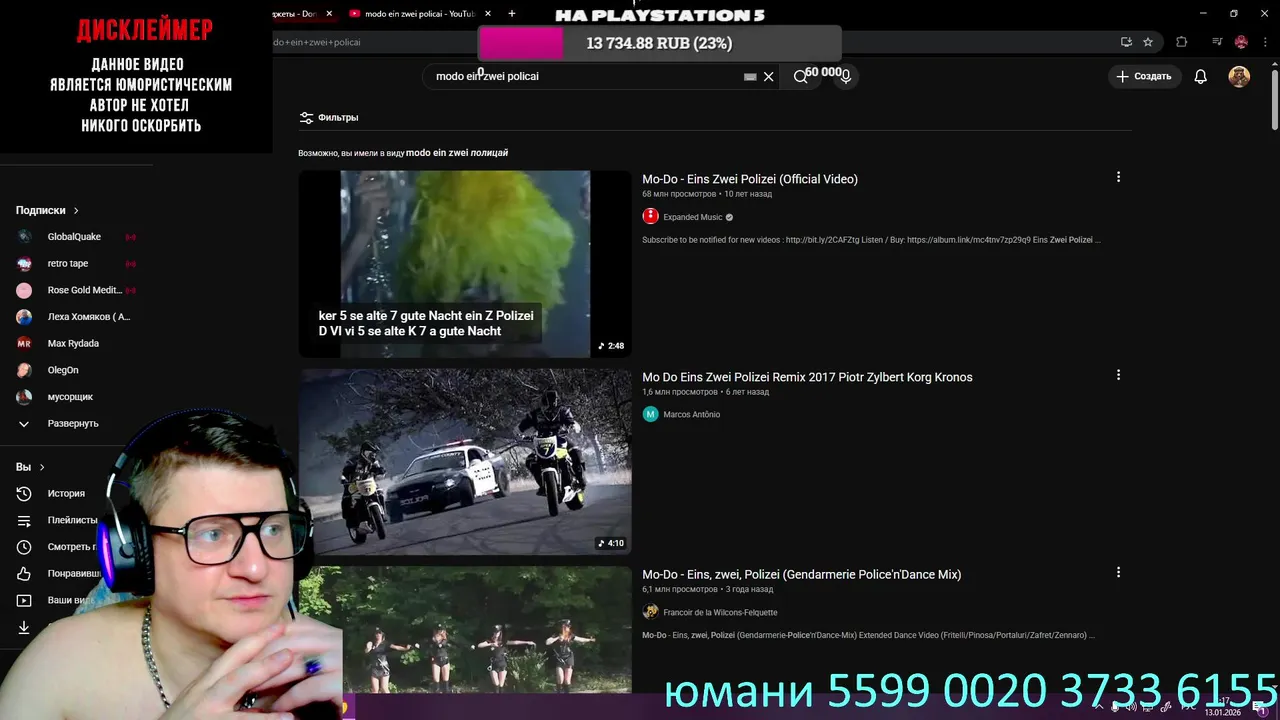The image size is (1280, 720).
Task: Expand the Вы section header
Action: (30, 467)
